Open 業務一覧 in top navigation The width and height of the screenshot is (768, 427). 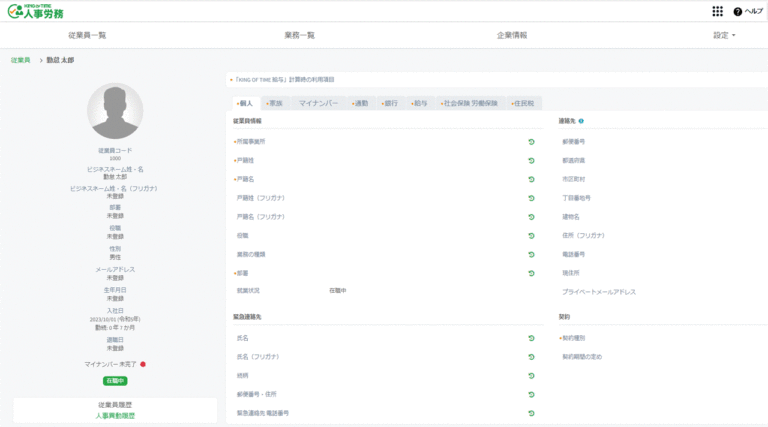coord(299,35)
